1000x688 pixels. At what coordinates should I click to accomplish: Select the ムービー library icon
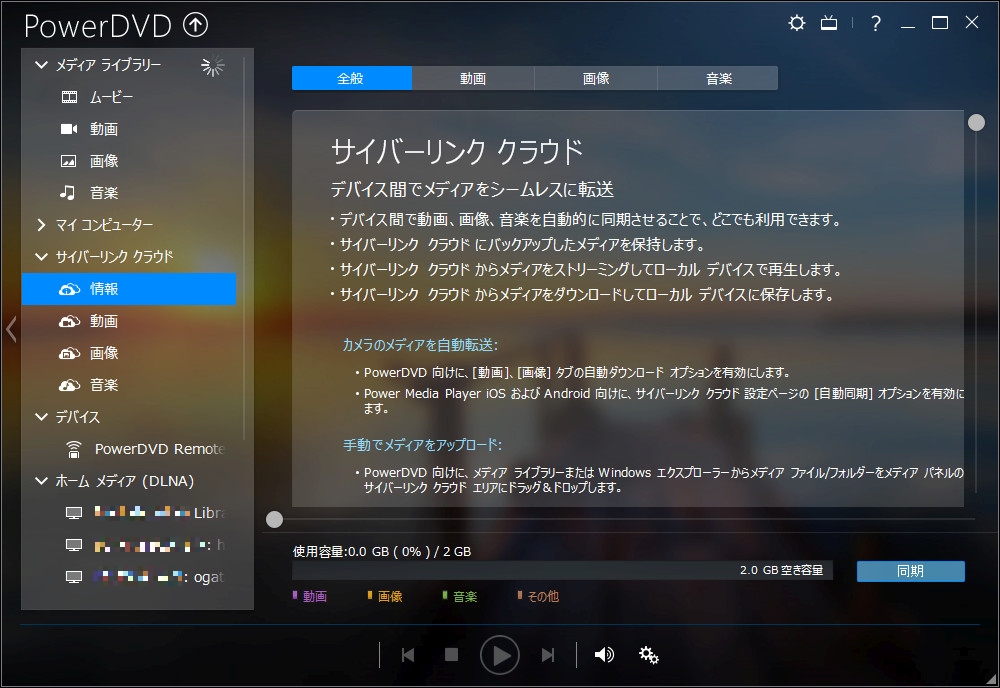68,96
